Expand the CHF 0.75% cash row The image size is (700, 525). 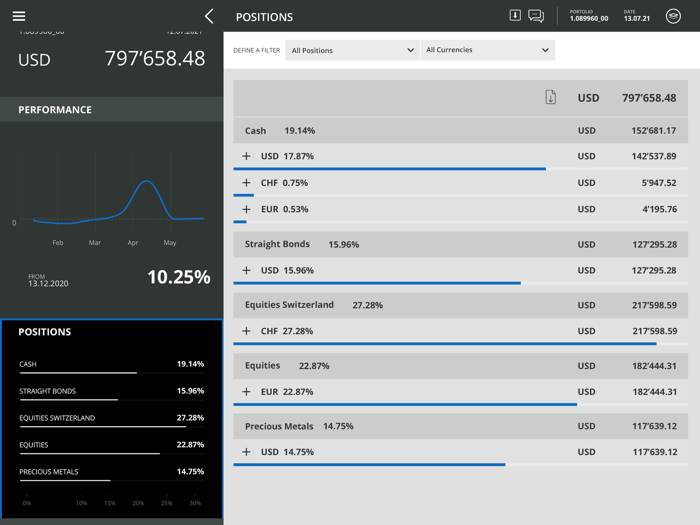pyautogui.click(x=246, y=183)
